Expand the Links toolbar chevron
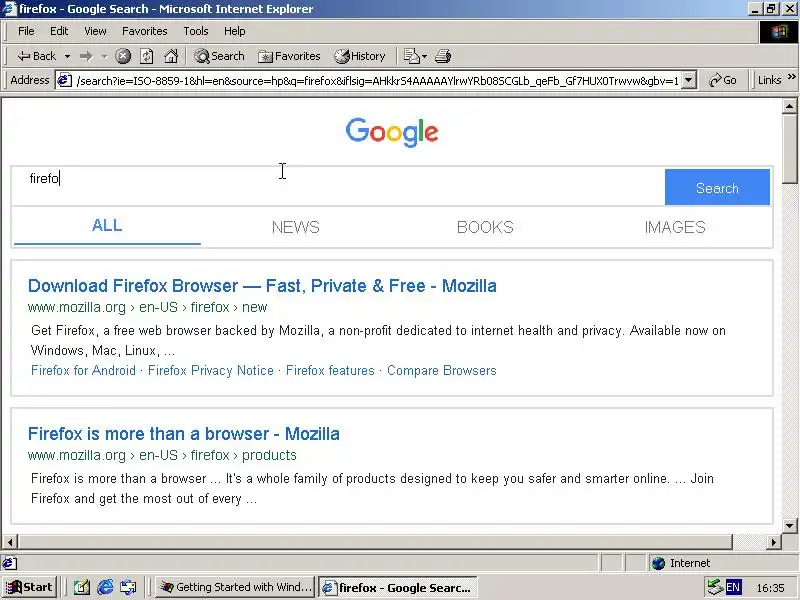800x600 pixels. 791,77
